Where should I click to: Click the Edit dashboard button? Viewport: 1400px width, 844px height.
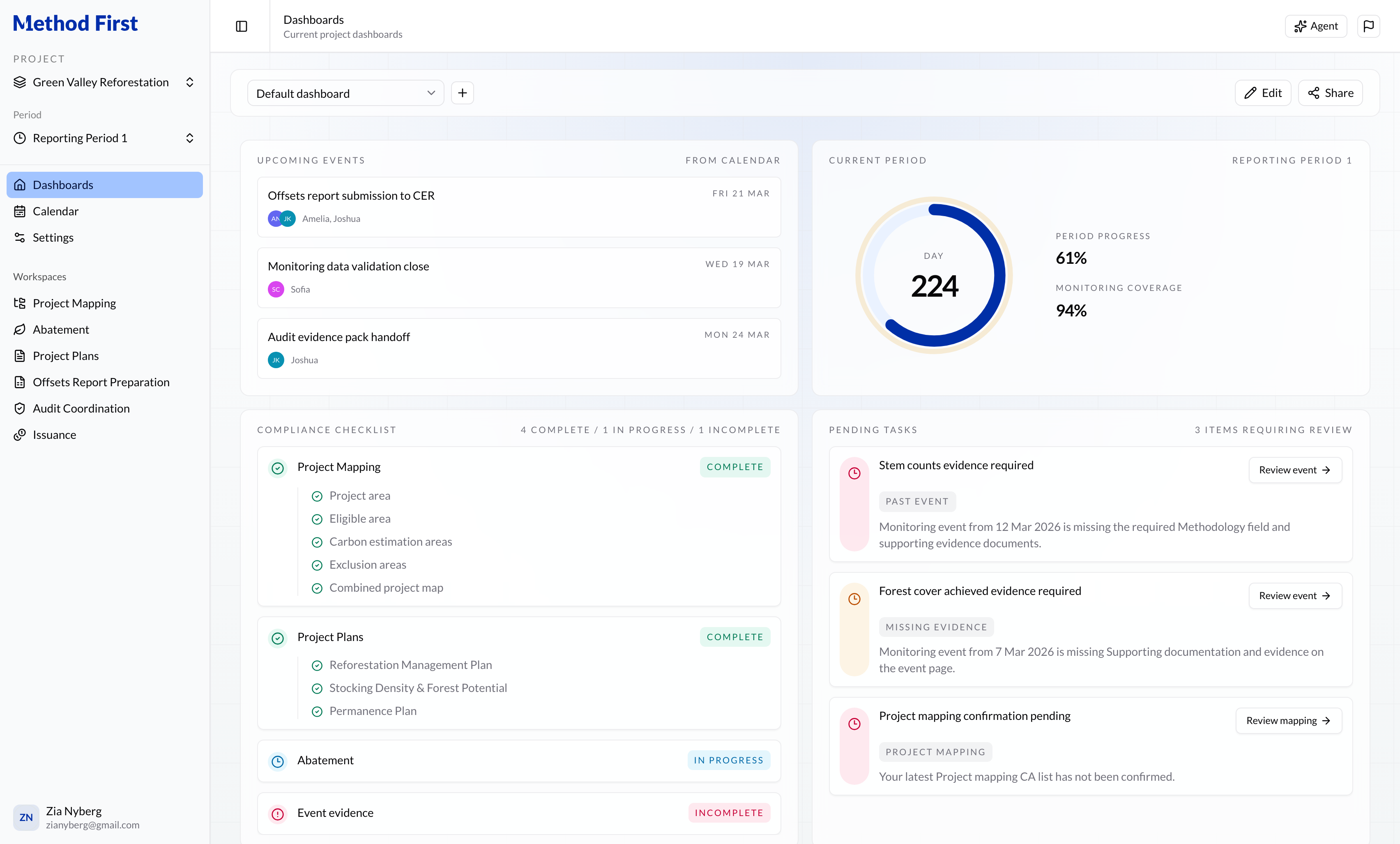click(1263, 92)
